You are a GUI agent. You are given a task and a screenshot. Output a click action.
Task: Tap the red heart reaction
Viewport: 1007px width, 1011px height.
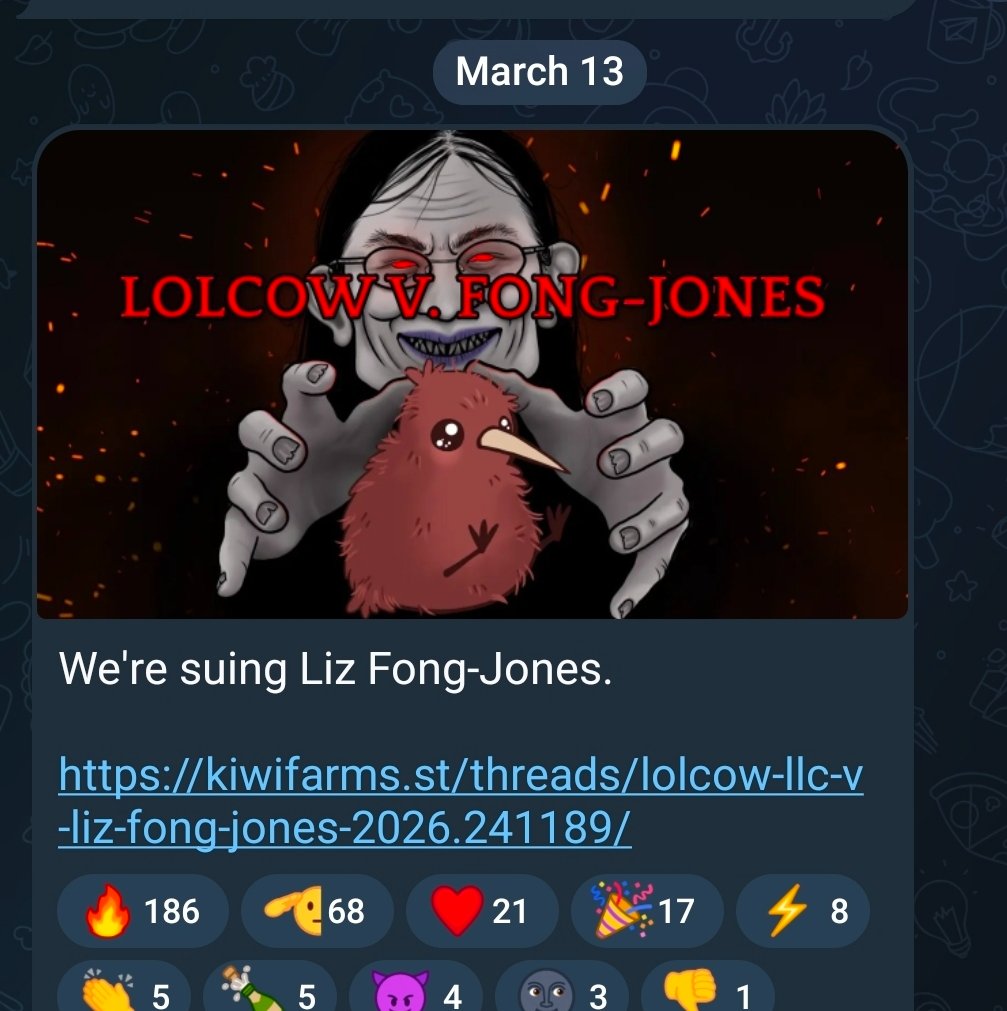482,910
